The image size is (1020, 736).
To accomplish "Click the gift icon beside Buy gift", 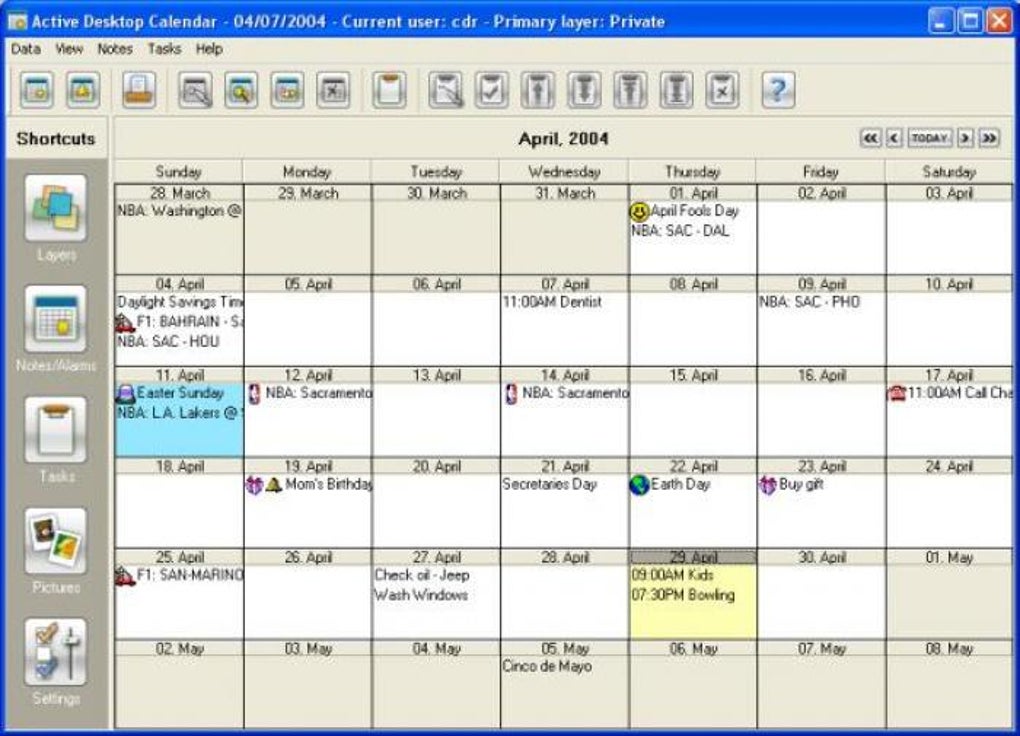I will tap(768, 485).
